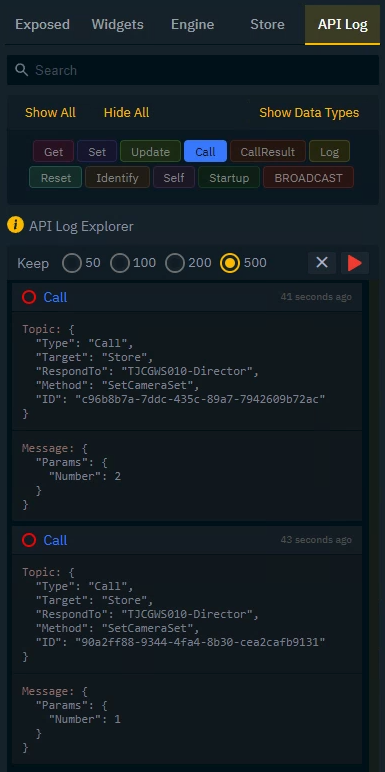Select Keep 50 radio option
The height and width of the screenshot is (772, 385).
tap(72, 263)
